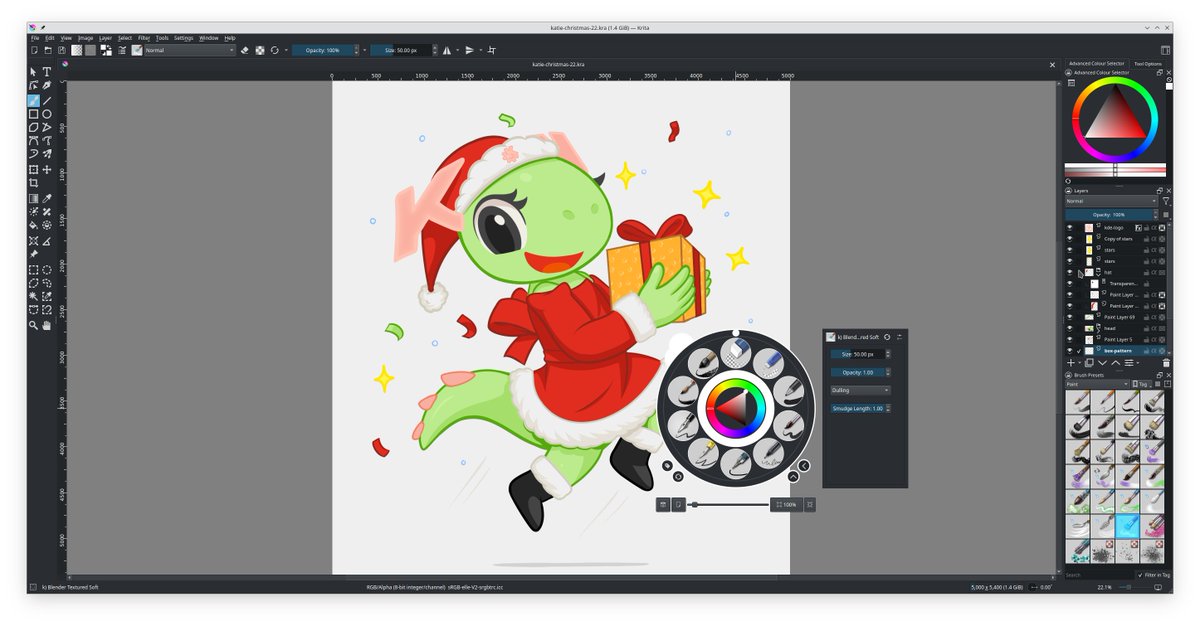Open the blending mode Normal dropdown in toolbar
The image size is (1200, 626).
(x=189, y=50)
